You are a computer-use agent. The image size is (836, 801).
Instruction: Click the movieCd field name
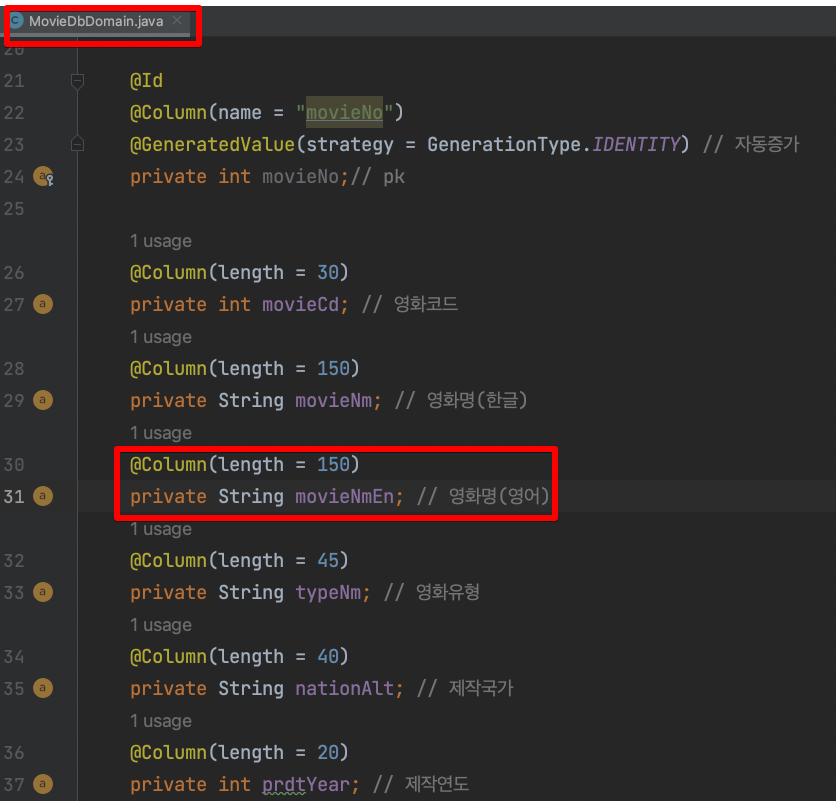[301, 305]
